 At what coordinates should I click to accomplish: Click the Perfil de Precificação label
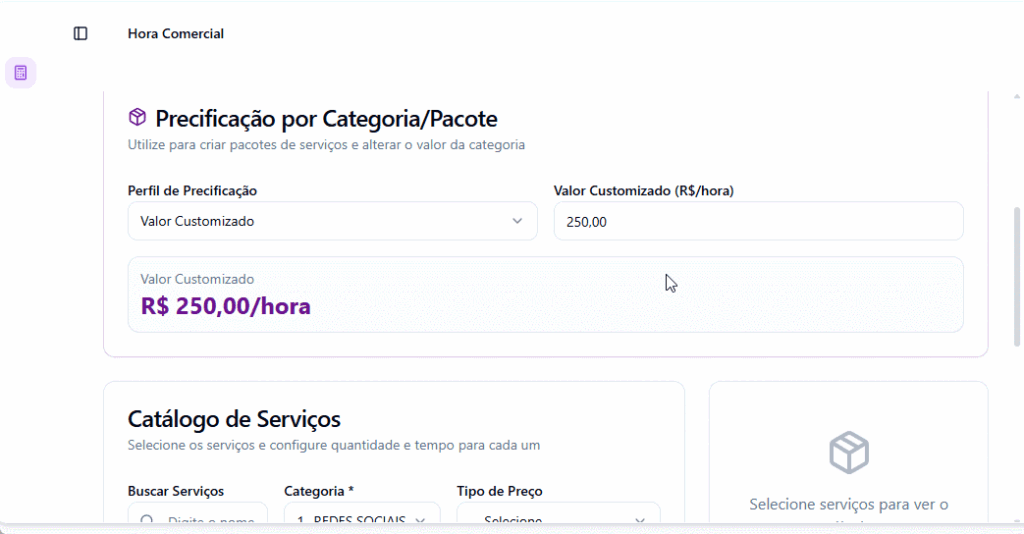click(193, 191)
